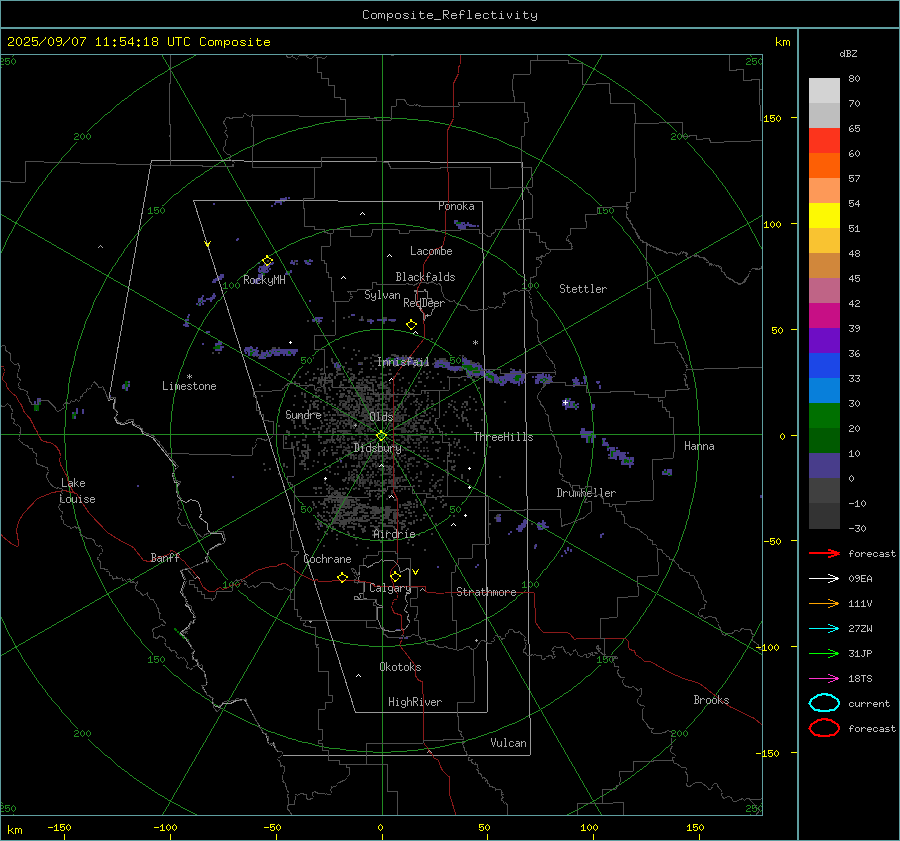The image size is (900, 841).
Task: Click the 150 label on bottom axis
Action: point(695,827)
